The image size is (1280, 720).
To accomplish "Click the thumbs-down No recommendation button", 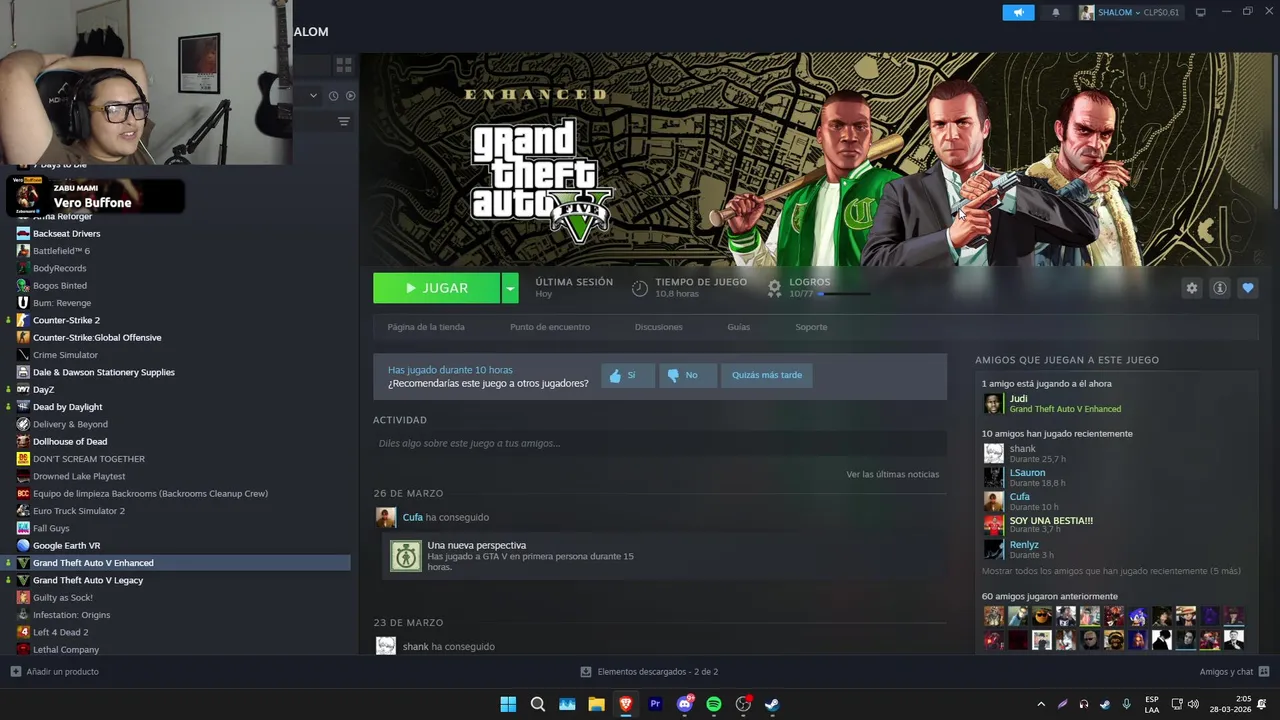I will click(x=687, y=375).
